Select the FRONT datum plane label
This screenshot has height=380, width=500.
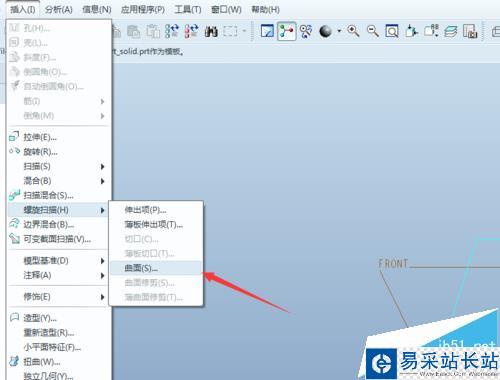pos(393,264)
